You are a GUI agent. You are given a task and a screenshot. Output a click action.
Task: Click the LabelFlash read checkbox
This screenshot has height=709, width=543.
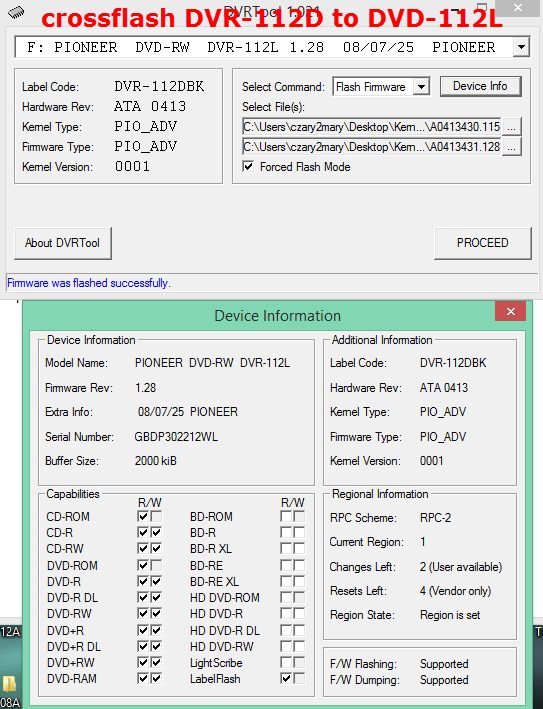(x=286, y=678)
